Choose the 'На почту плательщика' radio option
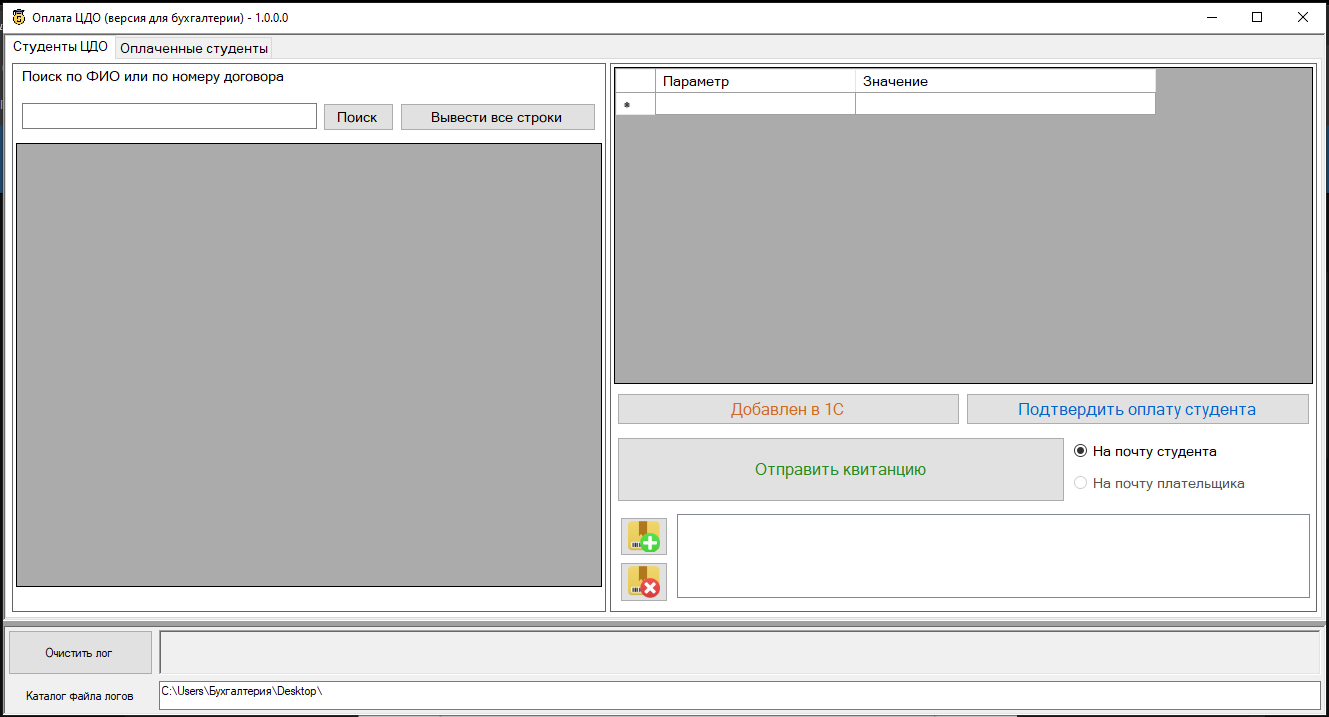The image size is (1329, 717). tap(1080, 483)
